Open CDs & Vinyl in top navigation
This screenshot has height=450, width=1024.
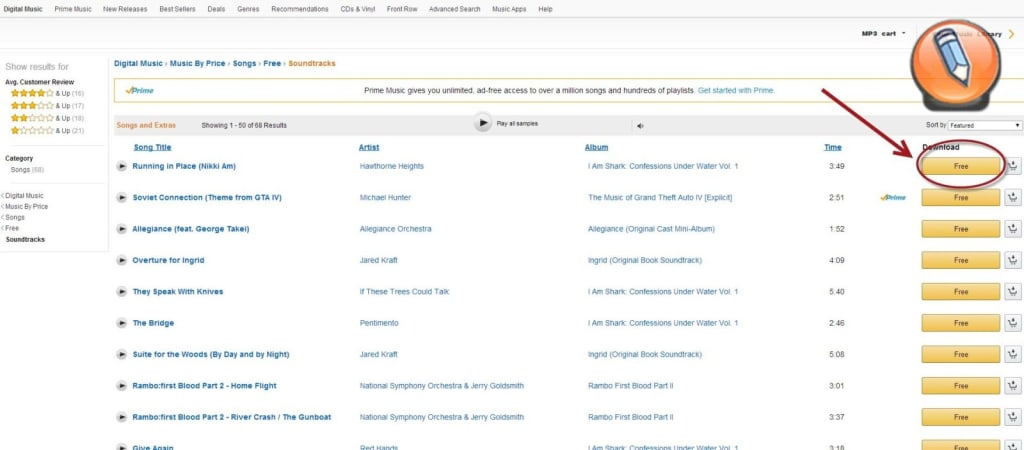click(x=358, y=9)
